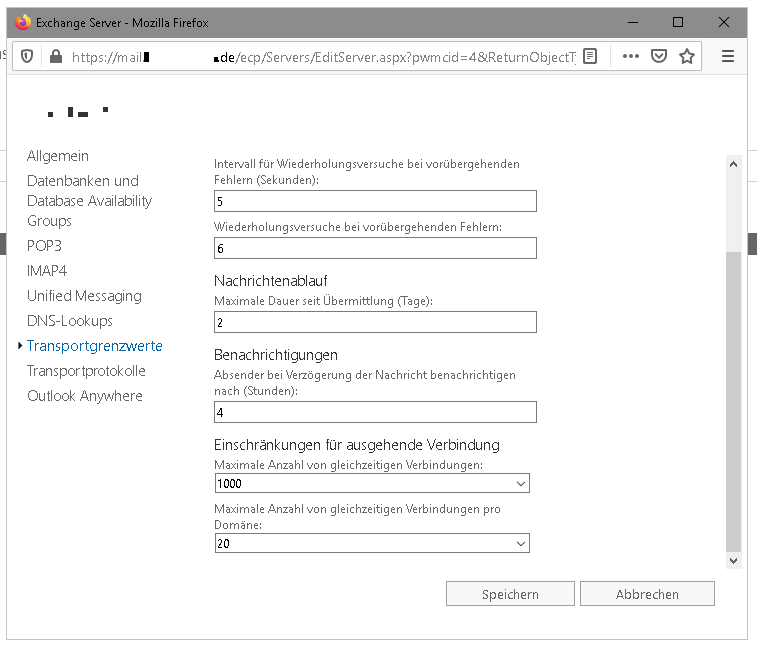Click the vertical scrollbar thumb in dialog
Screen dimensions: 757x646
click(733, 400)
